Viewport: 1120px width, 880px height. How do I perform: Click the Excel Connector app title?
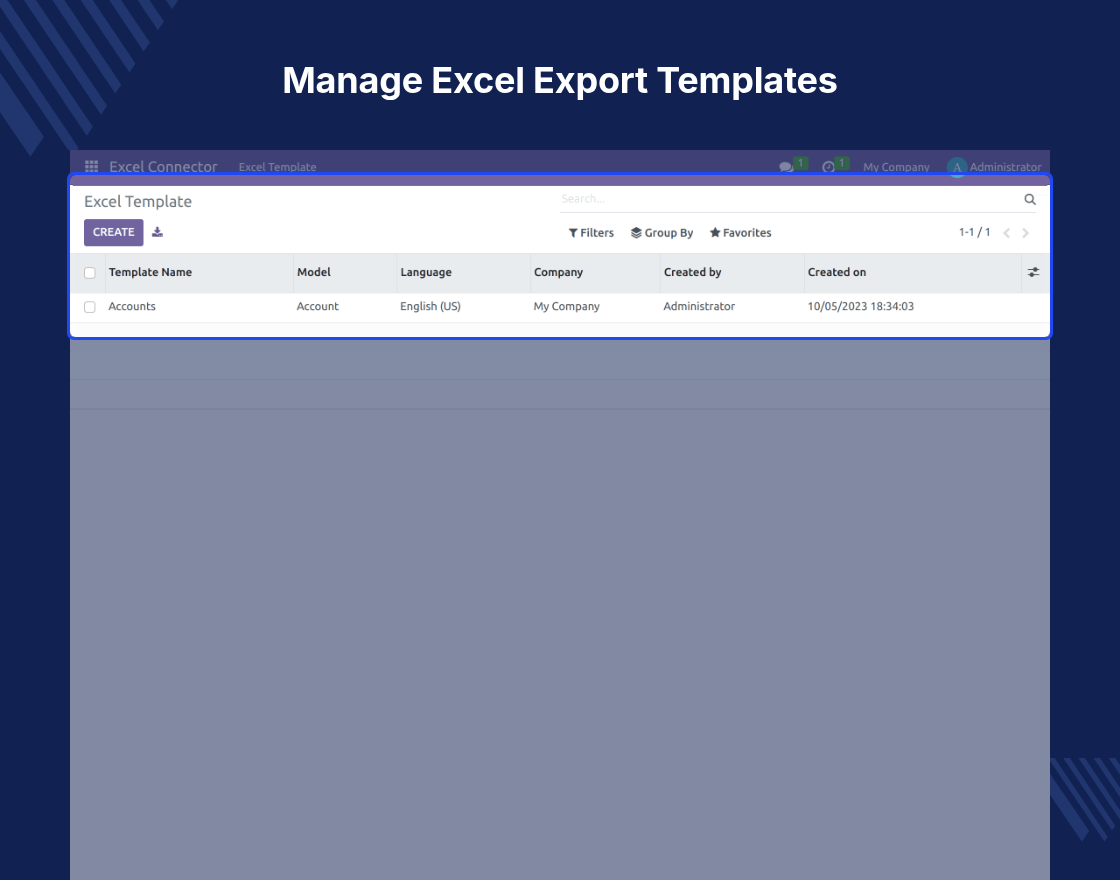pos(163,166)
